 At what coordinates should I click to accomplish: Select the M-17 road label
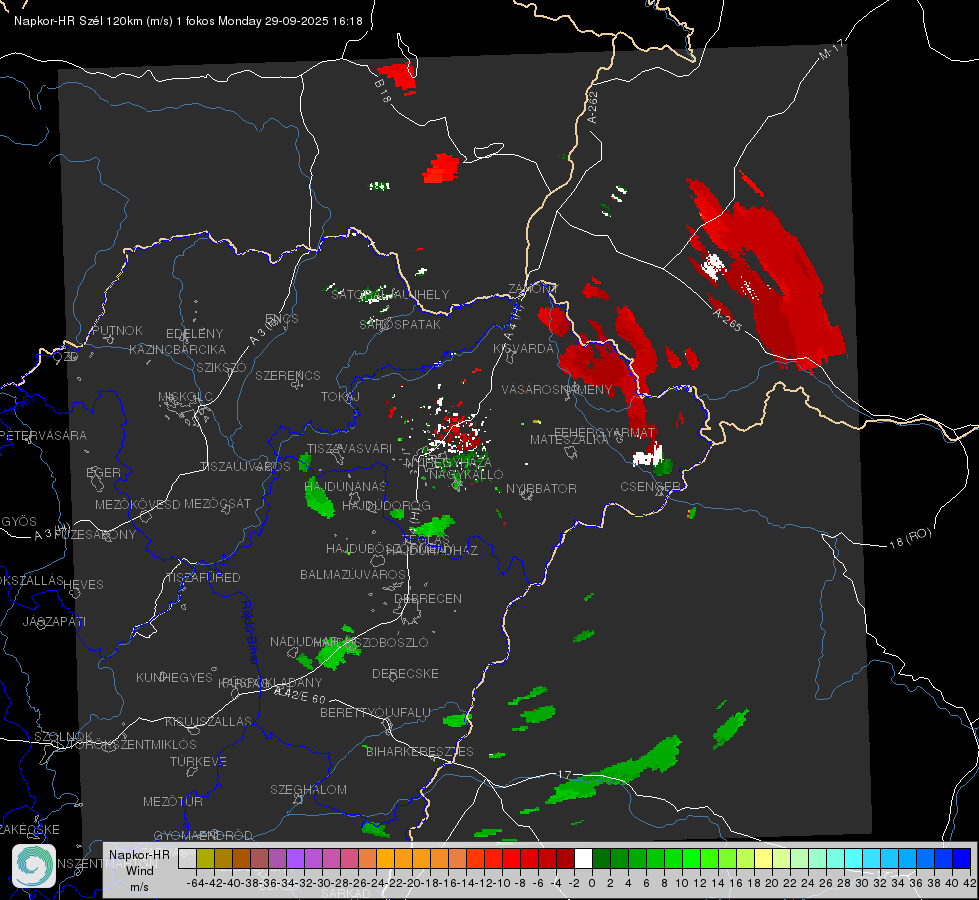point(831,50)
